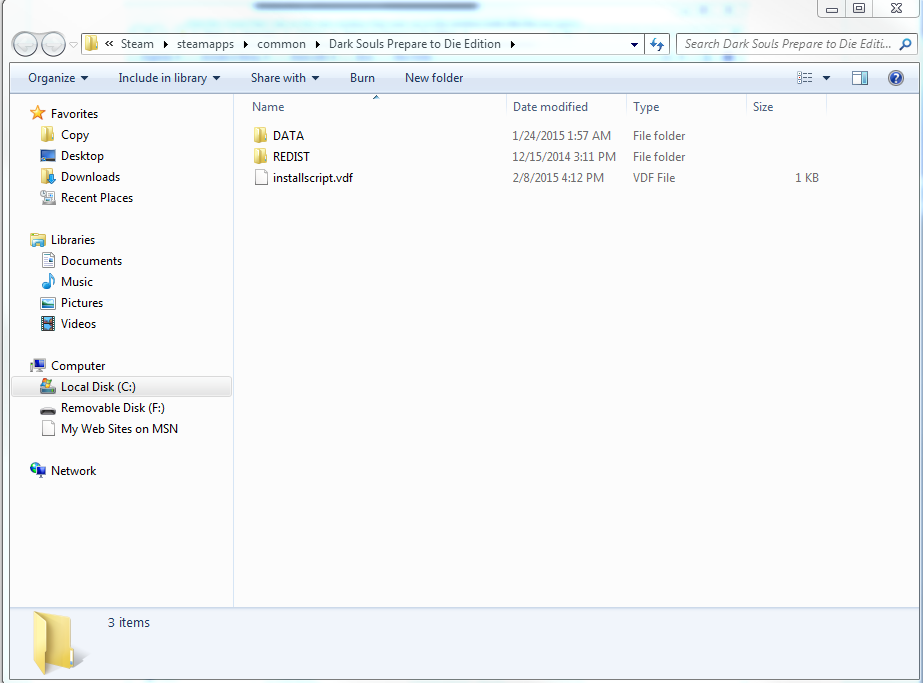Open the Documents library
Screen dimensions: 923x683
[x=92, y=261]
